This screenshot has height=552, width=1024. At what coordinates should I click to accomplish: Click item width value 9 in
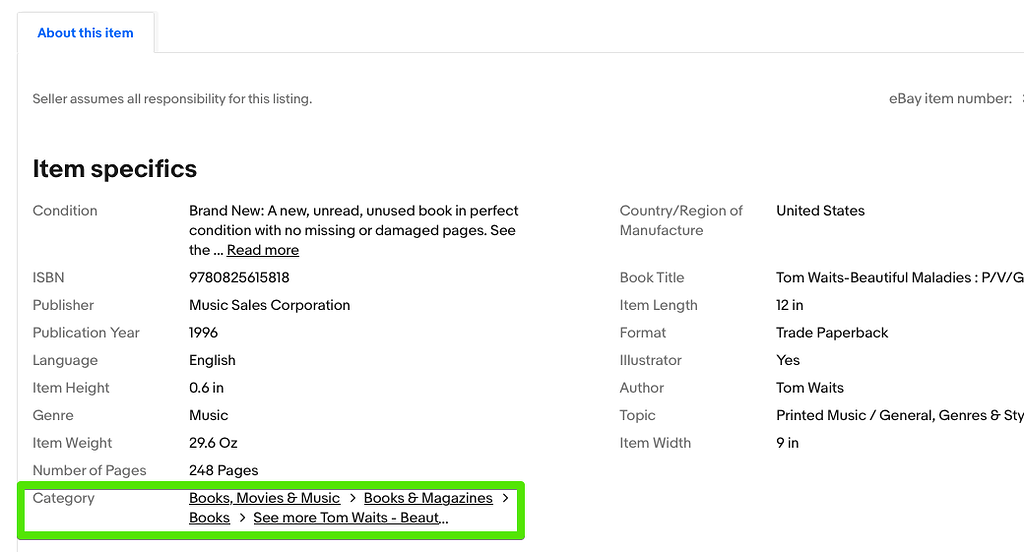787,443
